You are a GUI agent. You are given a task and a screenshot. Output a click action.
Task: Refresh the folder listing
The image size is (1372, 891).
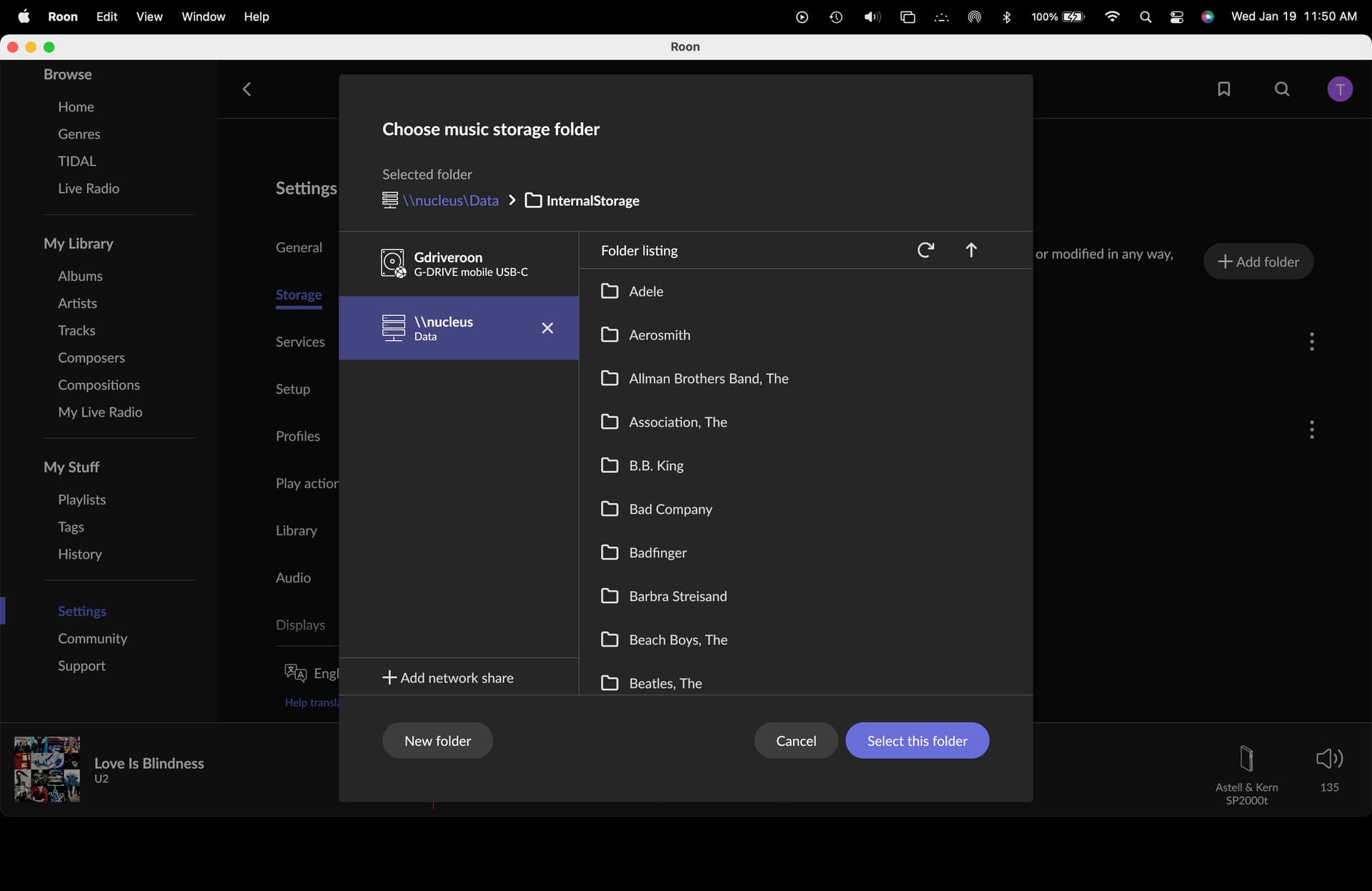point(925,250)
